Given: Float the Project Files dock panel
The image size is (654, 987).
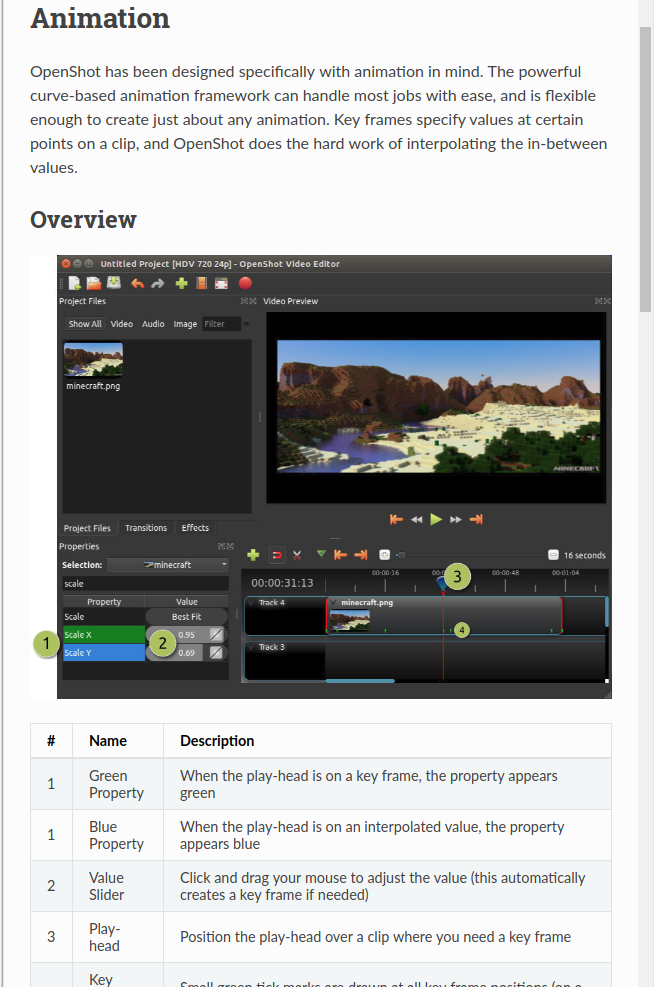Looking at the screenshot, I should point(244,301).
